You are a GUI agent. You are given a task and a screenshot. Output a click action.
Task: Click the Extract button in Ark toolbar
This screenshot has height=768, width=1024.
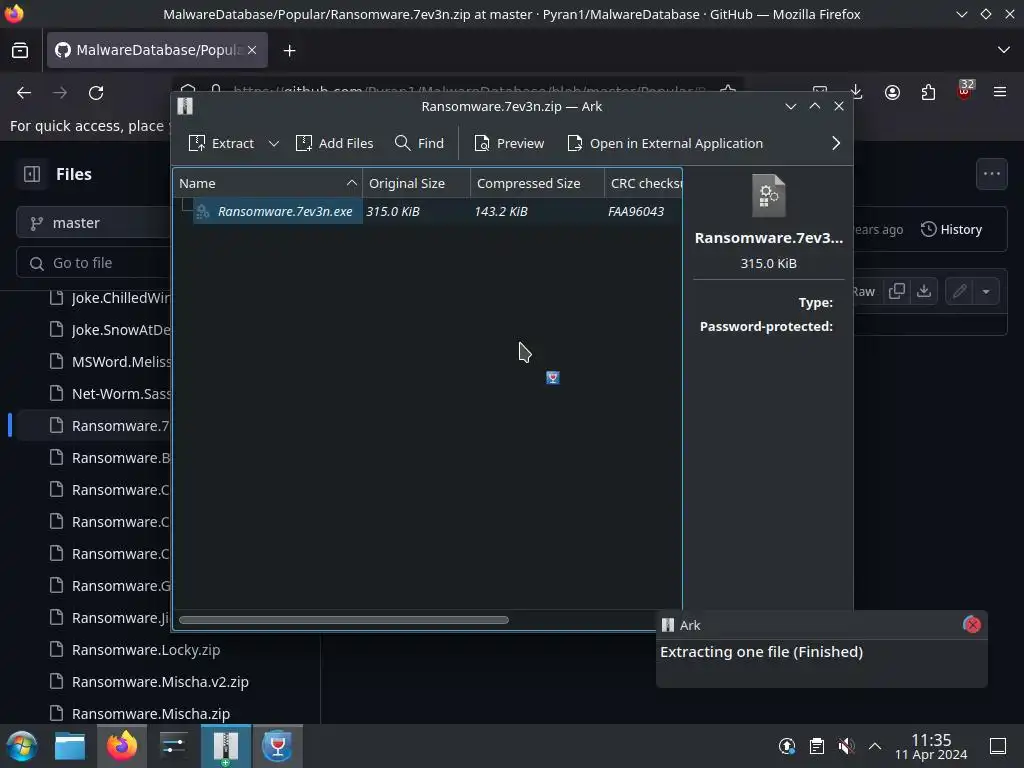221,143
